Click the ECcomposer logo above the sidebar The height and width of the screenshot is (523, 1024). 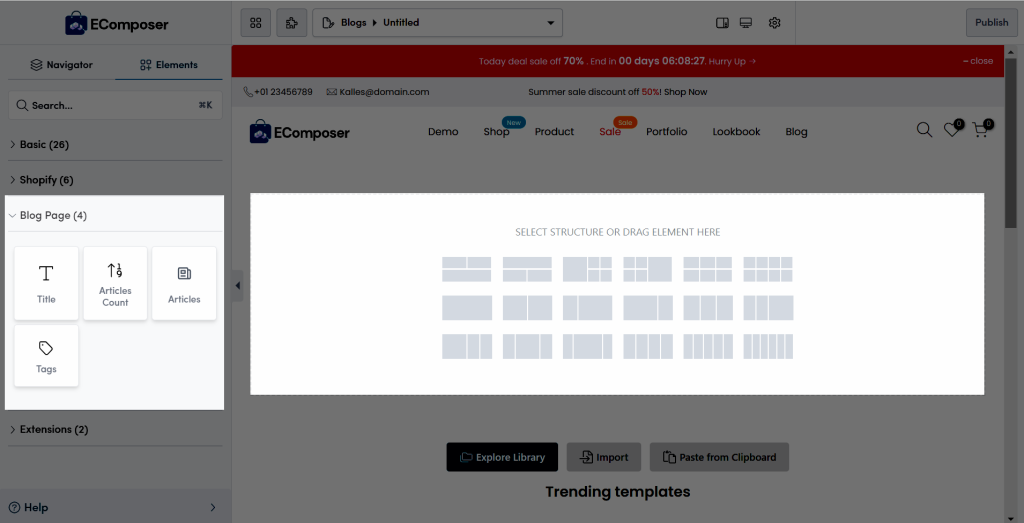click(x=116, y=24)
